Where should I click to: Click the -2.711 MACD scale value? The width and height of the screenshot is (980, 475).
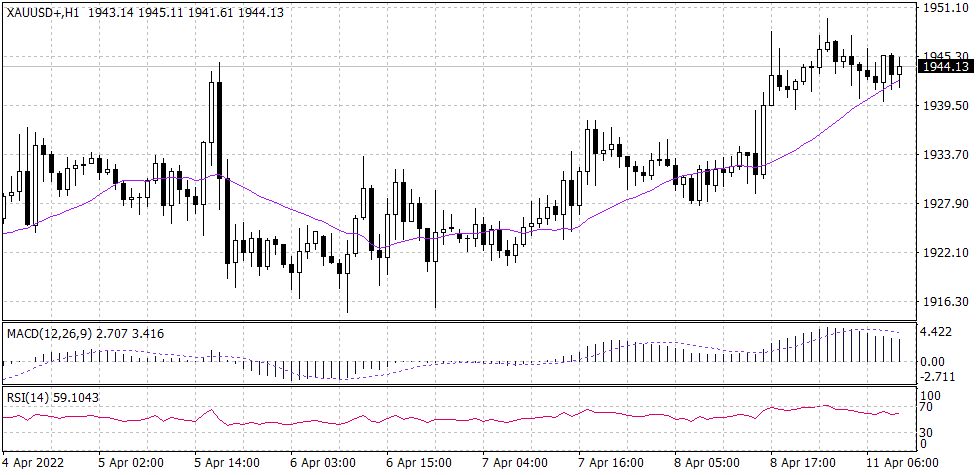click(x=940, y=377)
